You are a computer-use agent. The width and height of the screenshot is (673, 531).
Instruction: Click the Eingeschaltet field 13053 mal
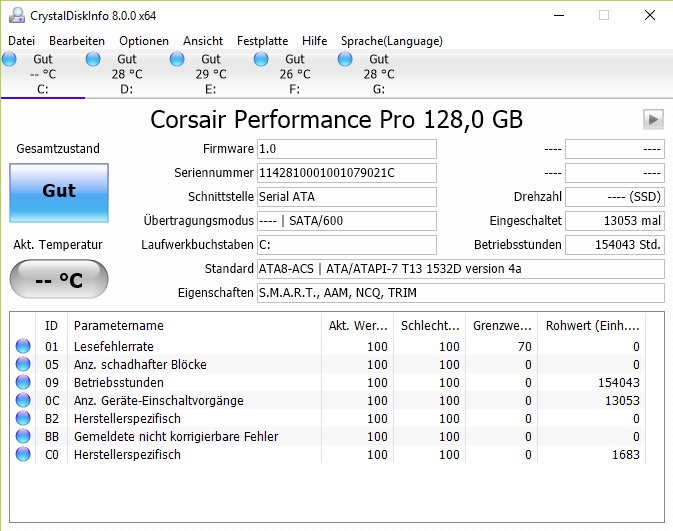point(615,221)
